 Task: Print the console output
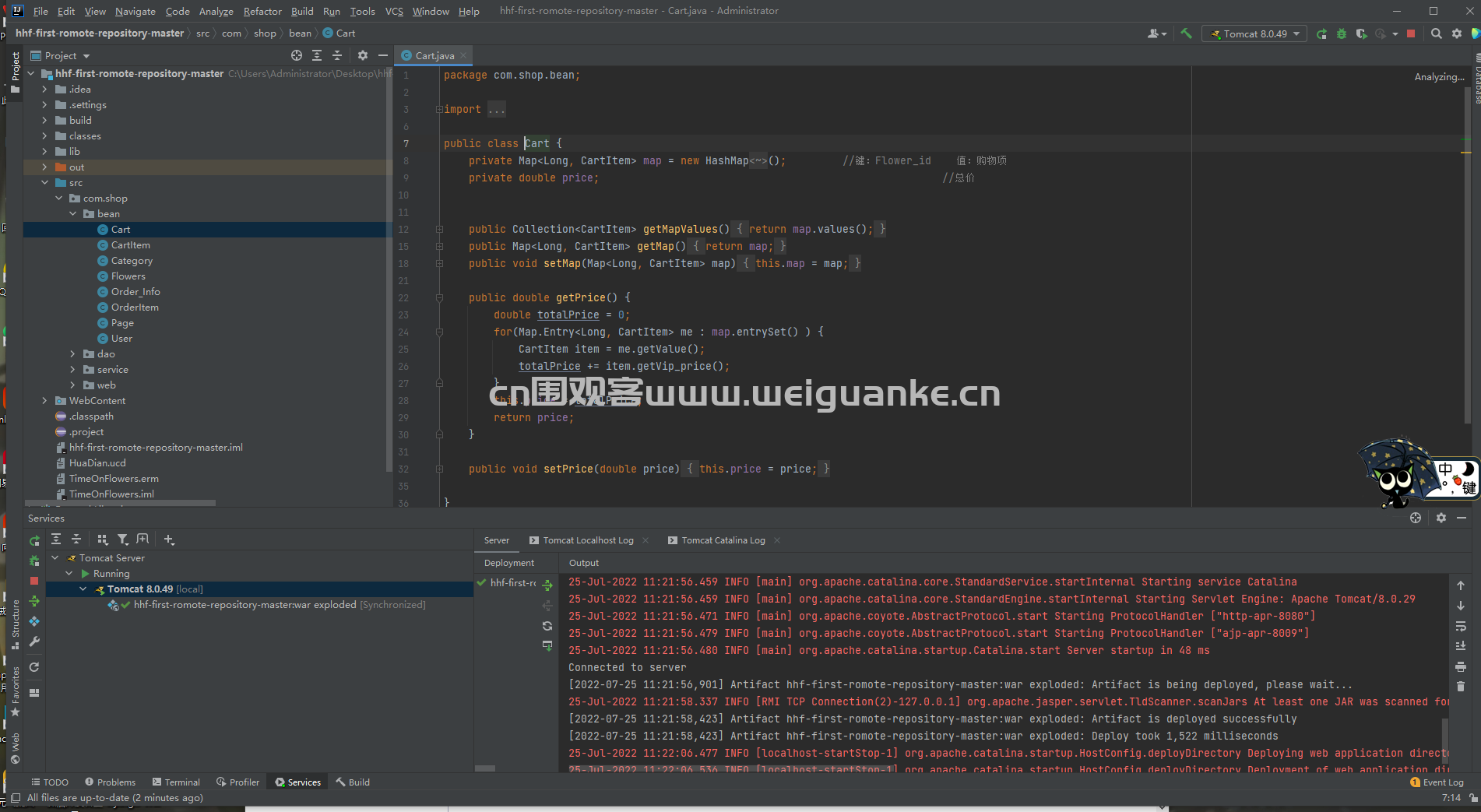[x=1461, y=666]
